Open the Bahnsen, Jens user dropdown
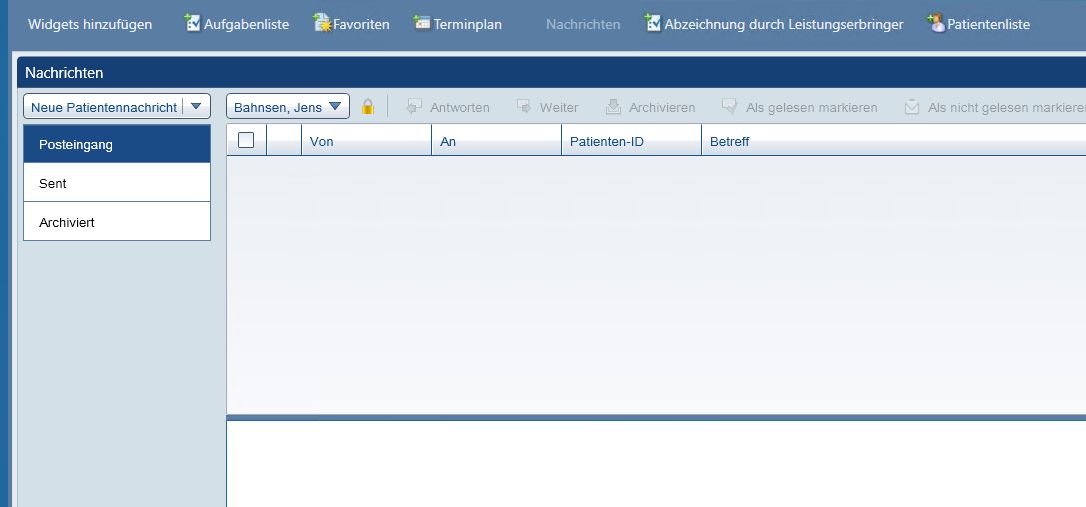Viewport: 1086px width, 507px height. [x=288, y=107]
